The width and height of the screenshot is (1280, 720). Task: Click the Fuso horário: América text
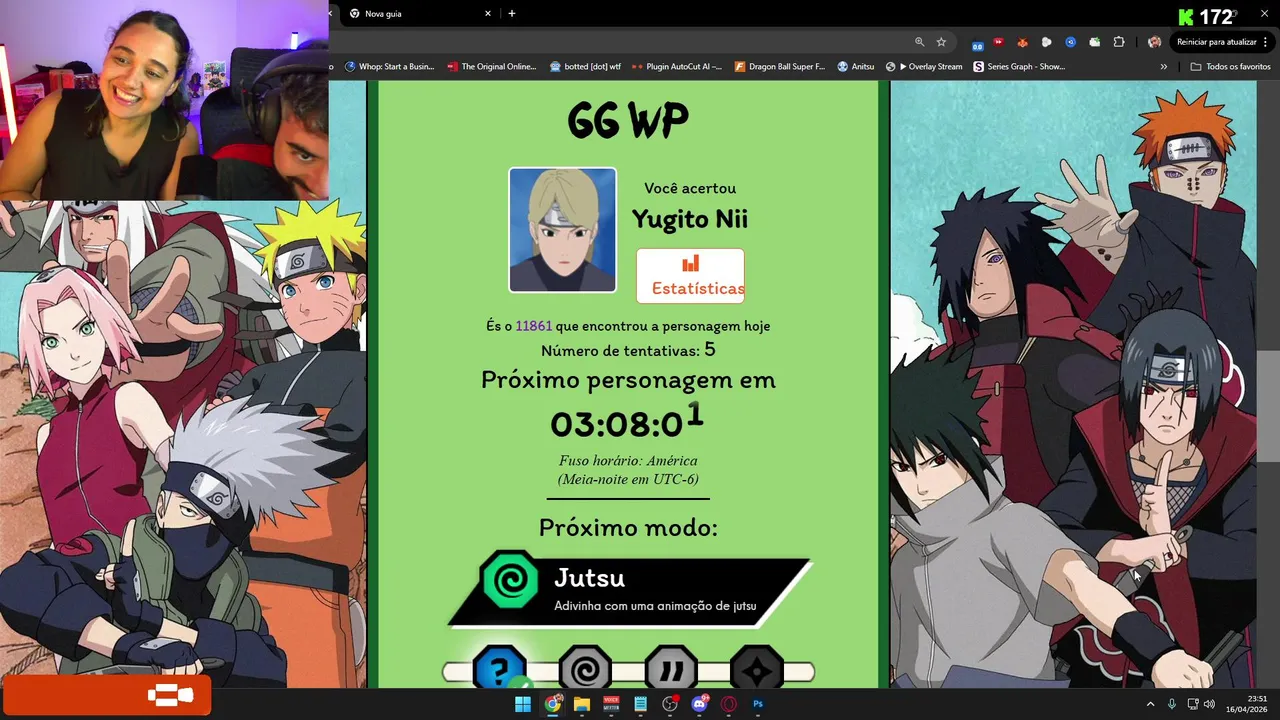pos(628,461)
